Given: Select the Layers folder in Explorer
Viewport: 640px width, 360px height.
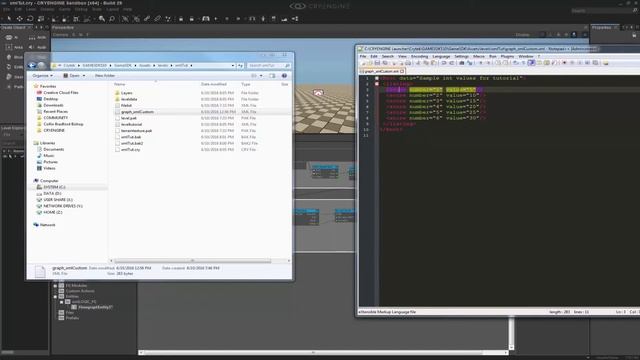Looking at the screenshot, I should pyautogui.click(x=127, y=93).
